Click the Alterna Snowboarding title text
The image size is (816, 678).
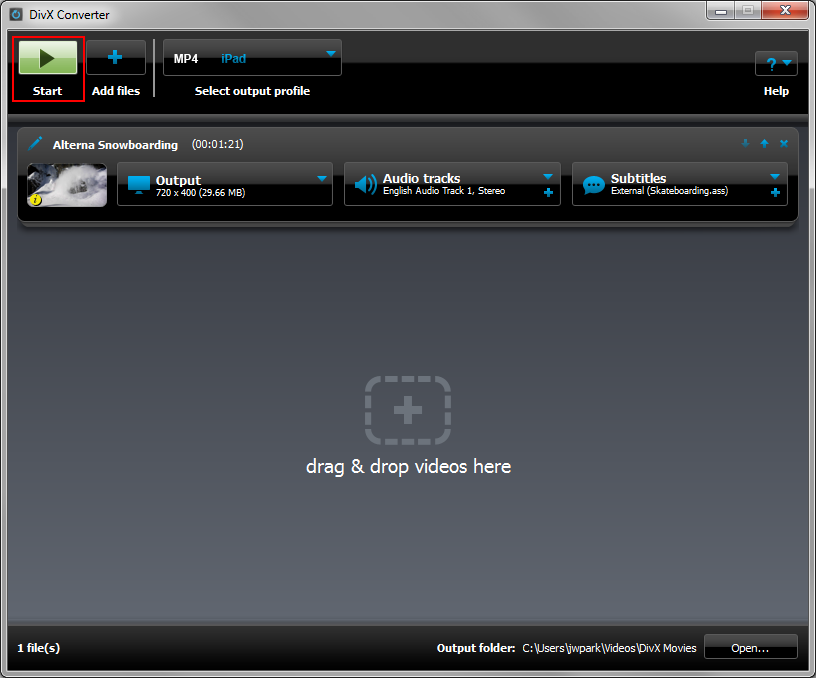click(x=115, y=145)
